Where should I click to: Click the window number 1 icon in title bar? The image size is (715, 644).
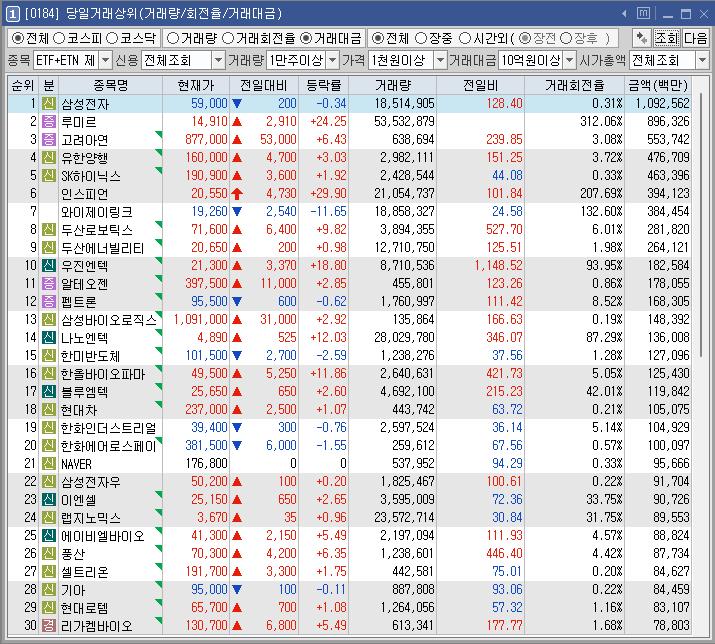(x=12, y=14)
